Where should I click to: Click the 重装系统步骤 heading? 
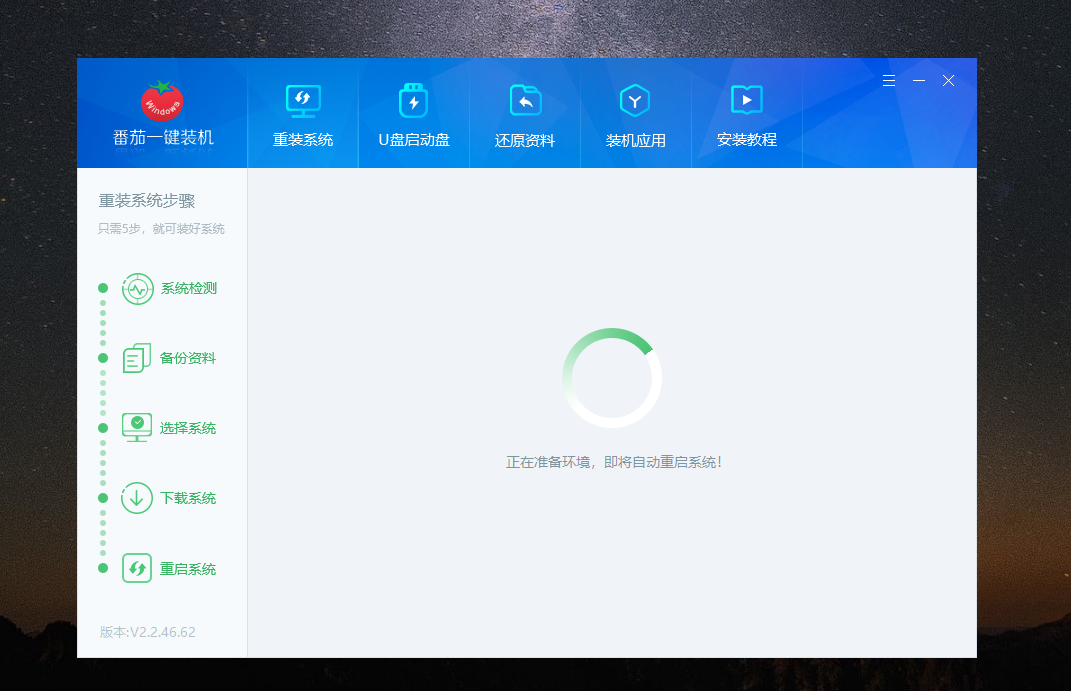click(x=147, y=201)
